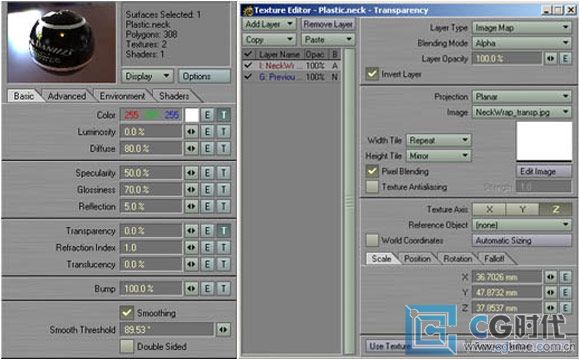This screenshot has height=360, width=580.
Task: Switch to Advanced tab
Action: pos(67,96)
